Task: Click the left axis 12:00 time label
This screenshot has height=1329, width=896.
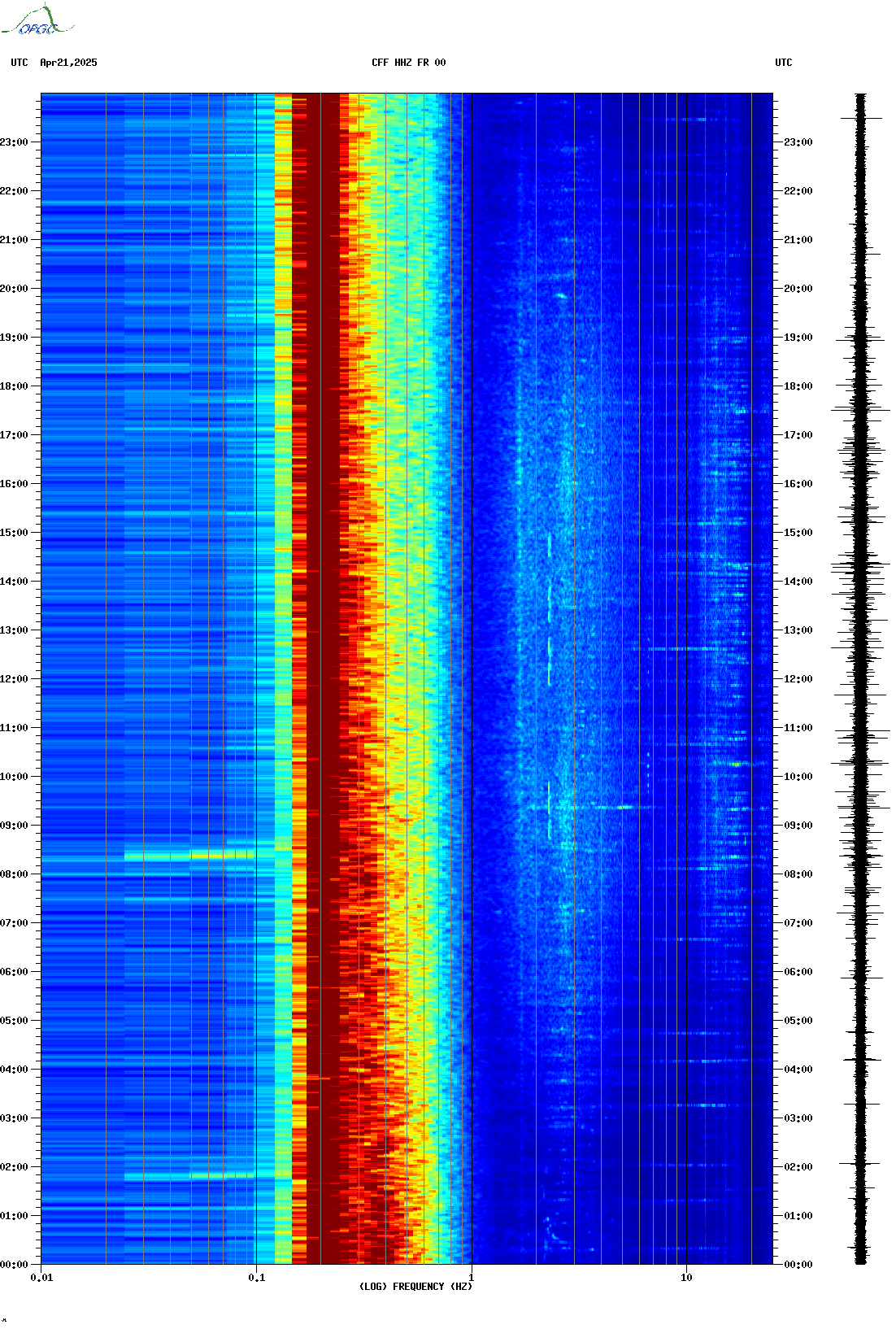Action: pos(14,679)
